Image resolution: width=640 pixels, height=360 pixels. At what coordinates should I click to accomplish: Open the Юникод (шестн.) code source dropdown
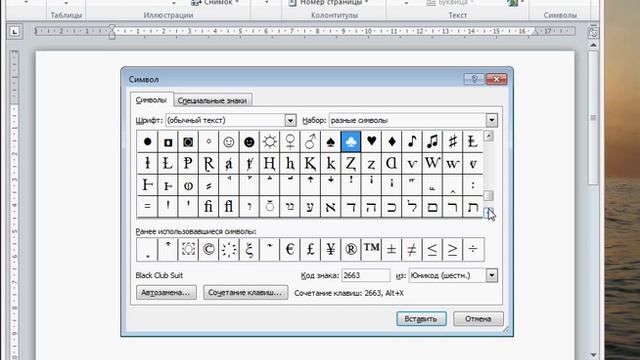(x=492, y=276)
